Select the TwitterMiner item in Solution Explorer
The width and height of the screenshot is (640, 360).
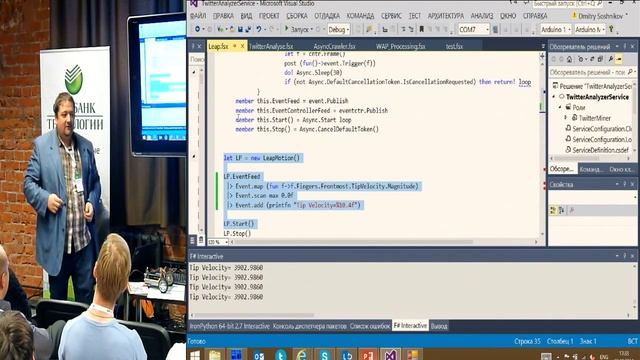[594, 118]
